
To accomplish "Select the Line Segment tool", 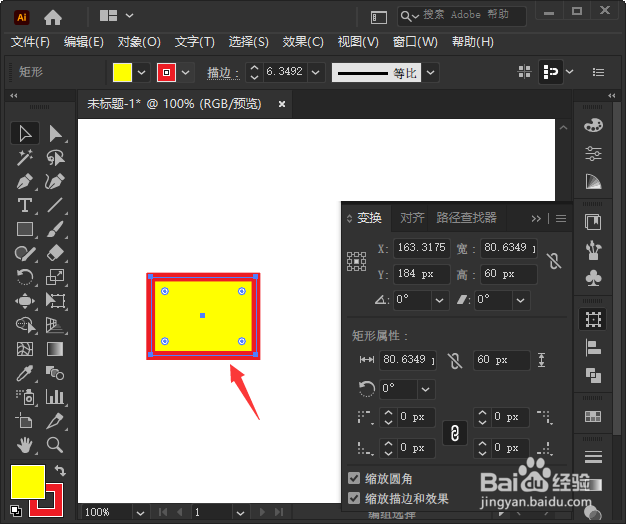I will [x=55, y=205].
